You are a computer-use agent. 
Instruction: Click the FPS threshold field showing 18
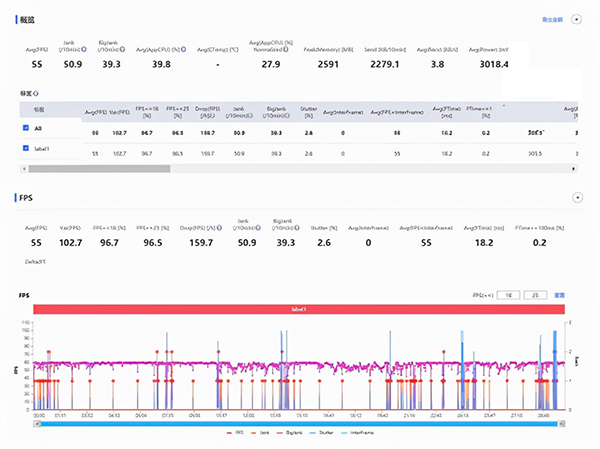510,296
